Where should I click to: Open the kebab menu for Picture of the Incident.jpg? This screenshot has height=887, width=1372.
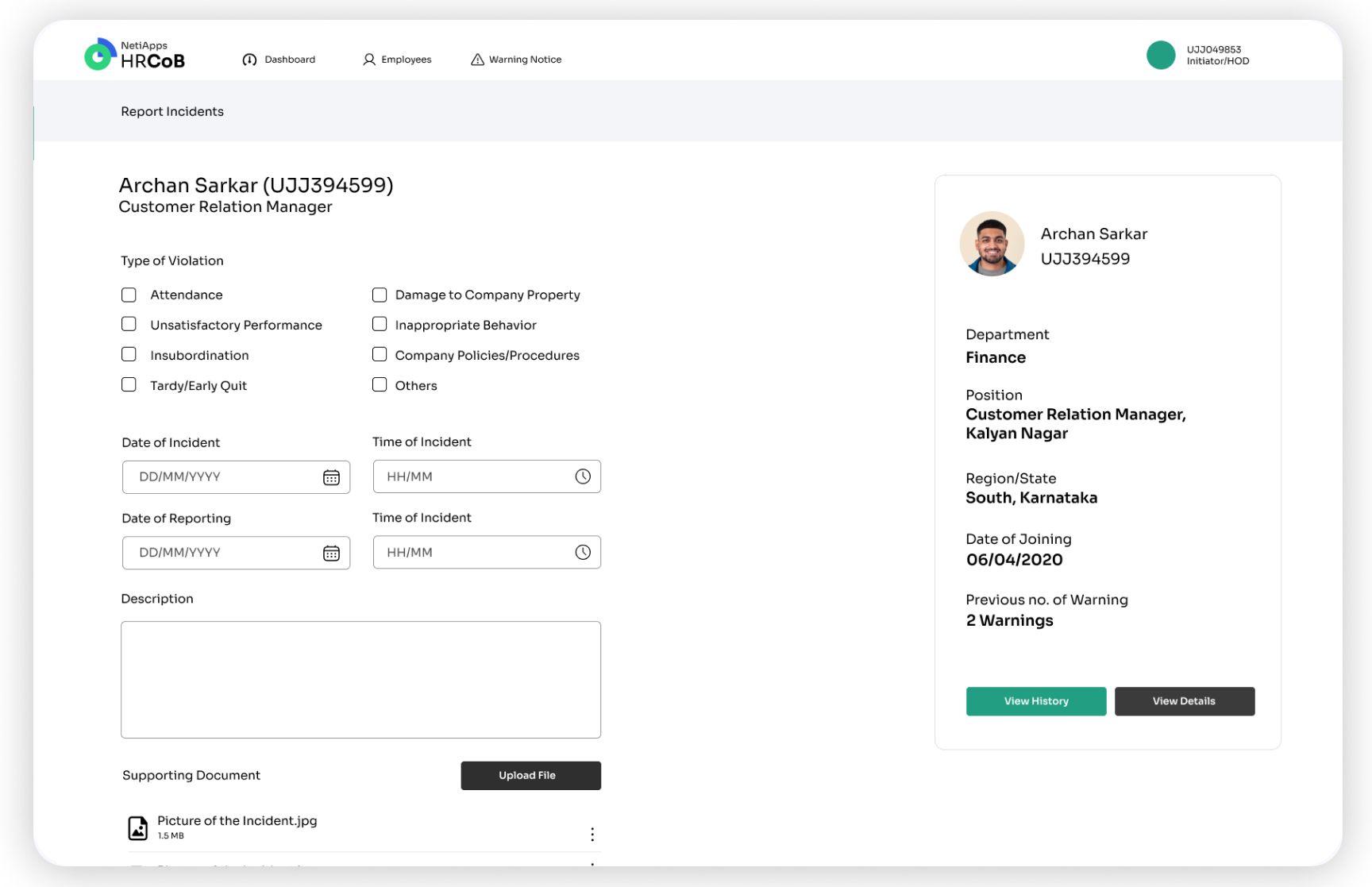(592, 834)
